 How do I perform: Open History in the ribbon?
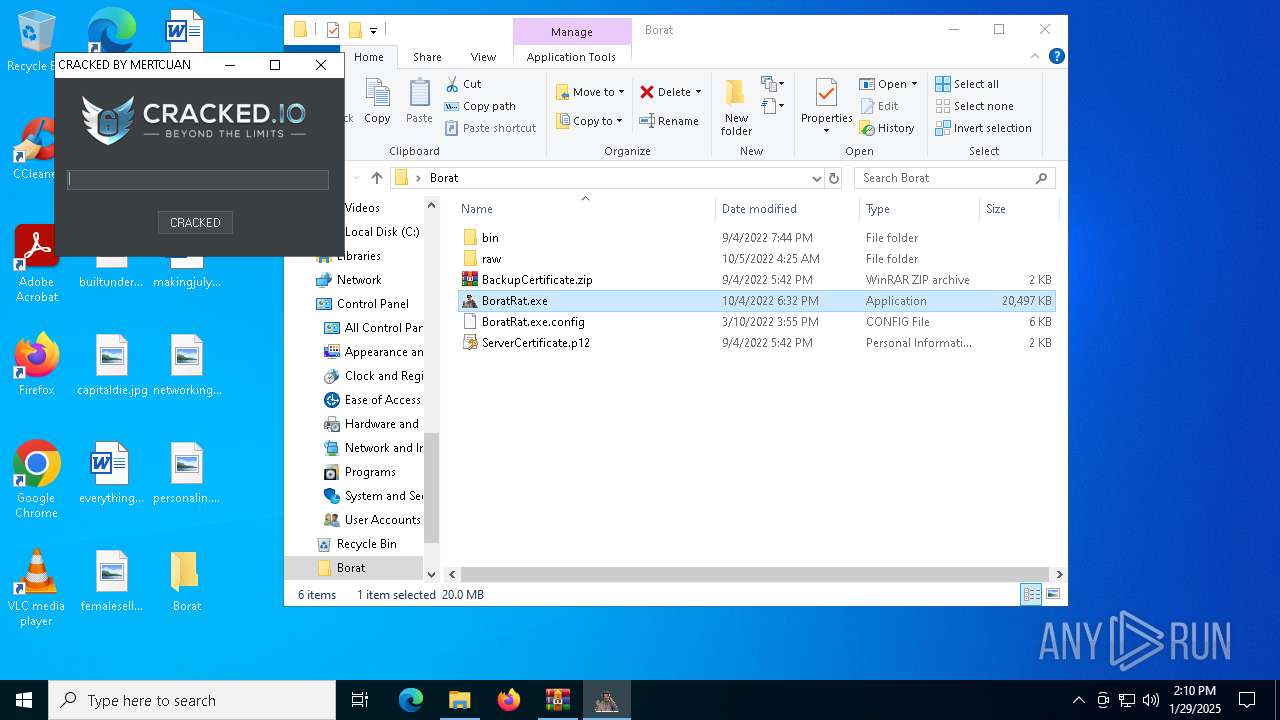point(887,128)
